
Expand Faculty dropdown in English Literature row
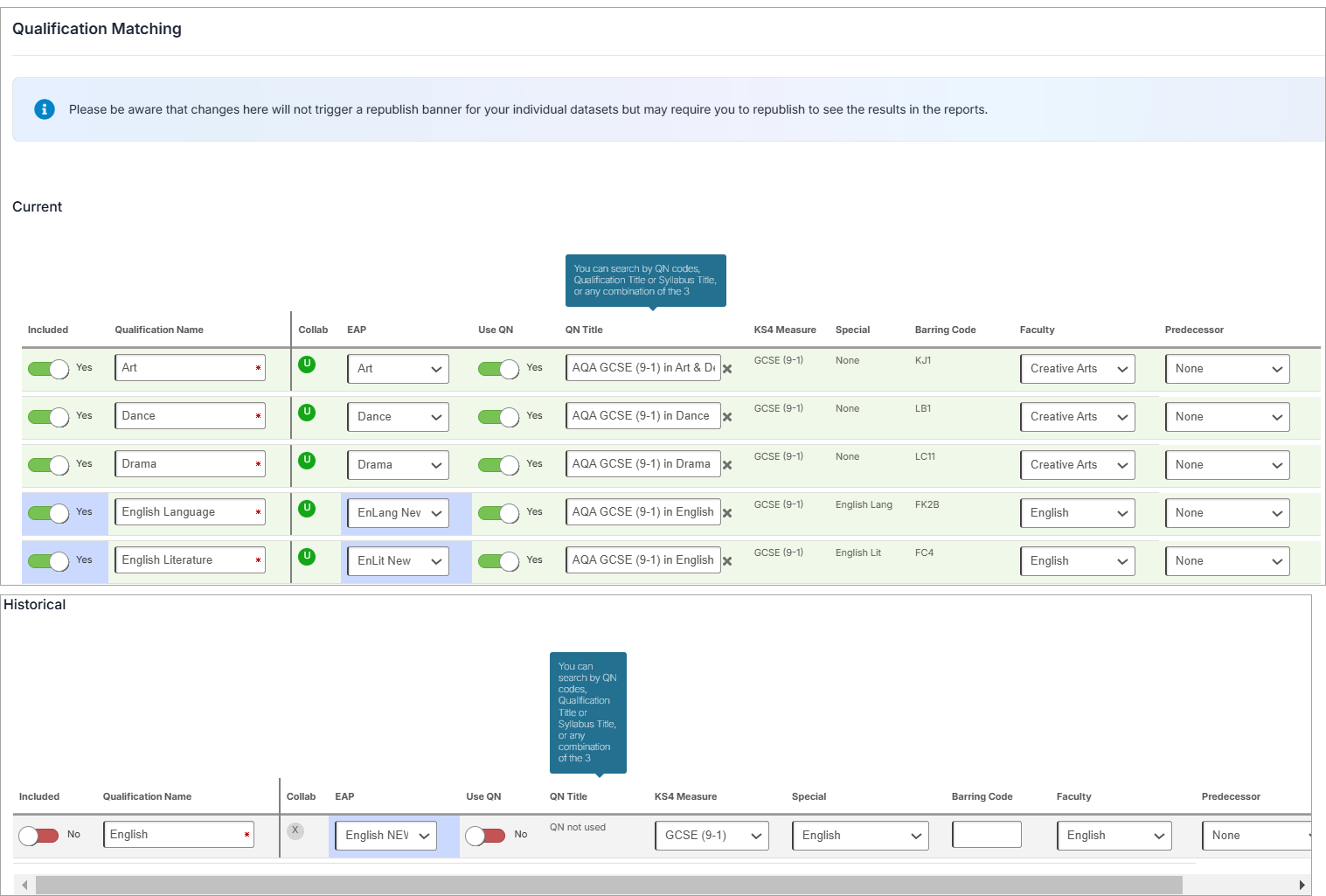click(x=1077, y=561)
